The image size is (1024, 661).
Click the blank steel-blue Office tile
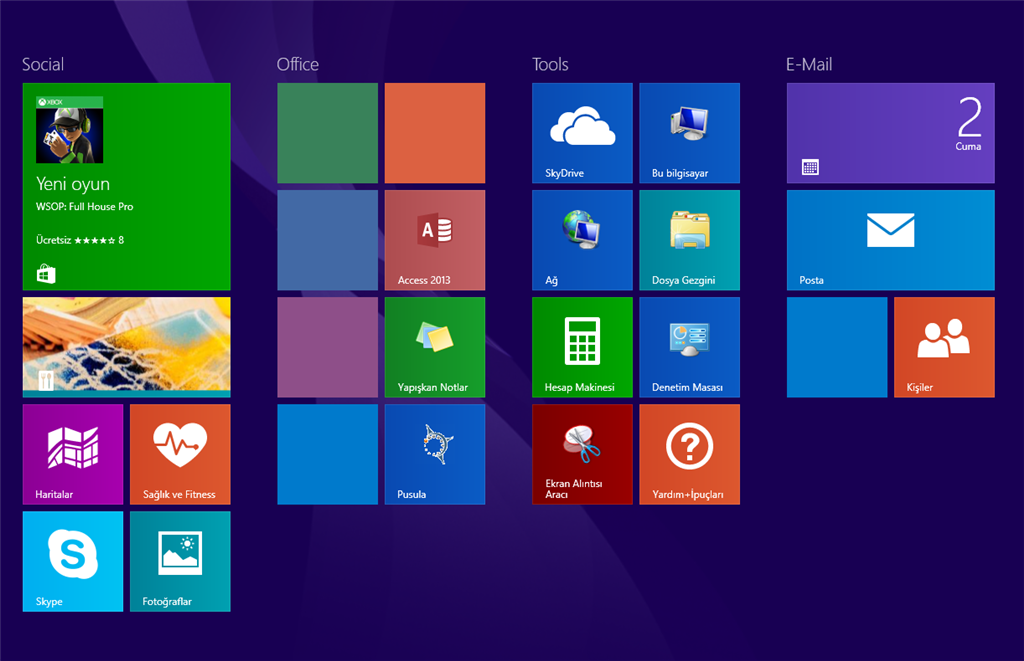327,240
